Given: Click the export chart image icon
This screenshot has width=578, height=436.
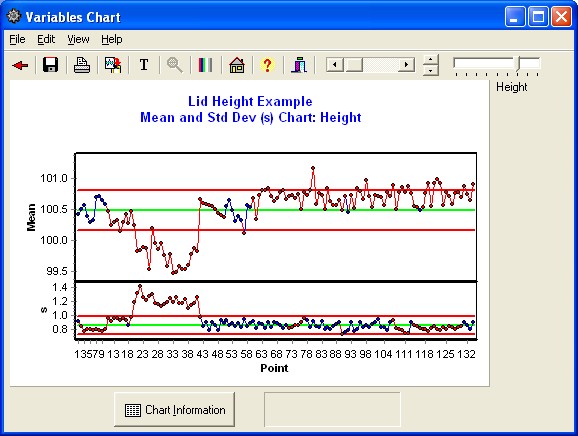Looking at the screenshot, I should [x=113, y=65].
